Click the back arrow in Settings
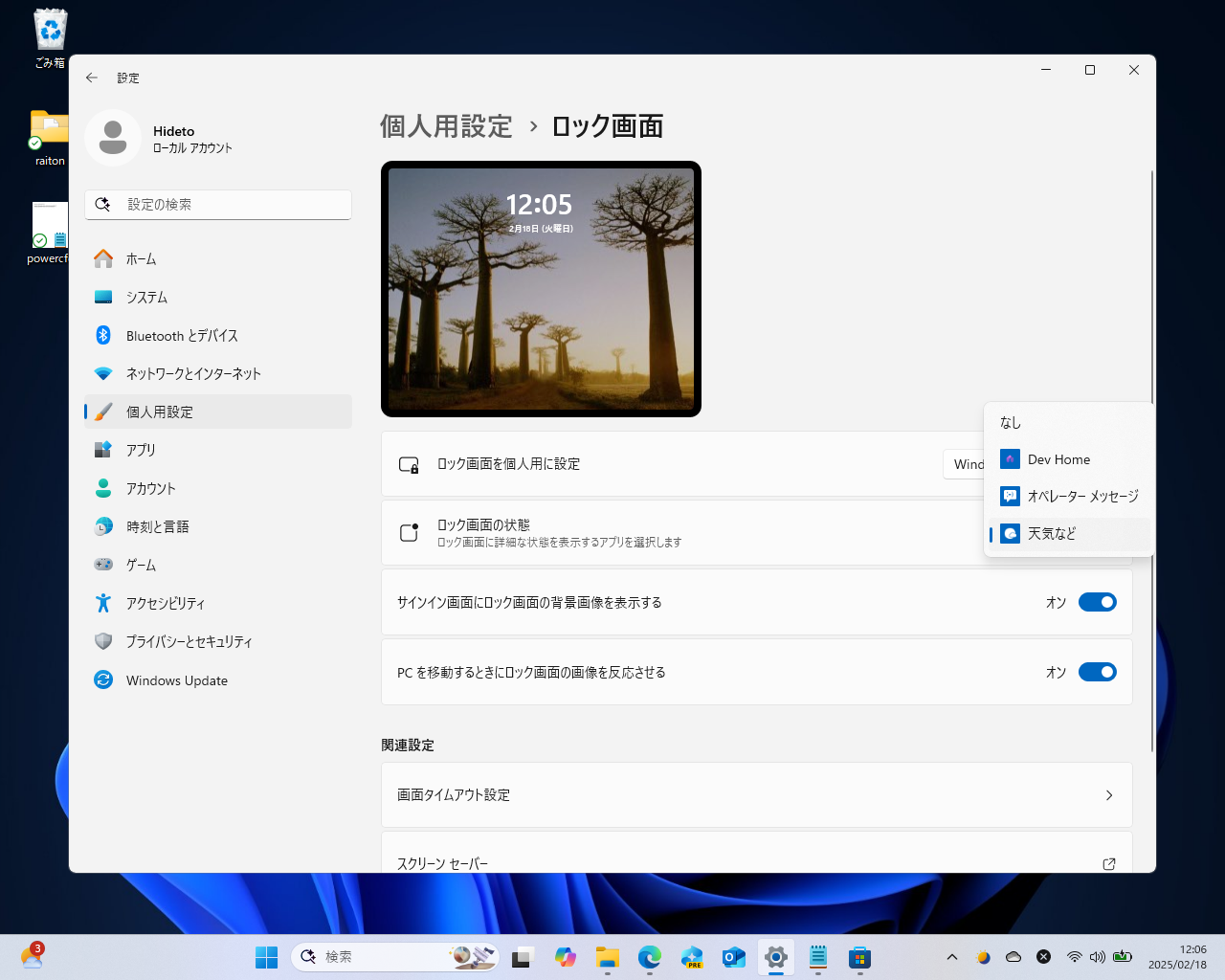The image size is (1225, 980). 92,78
